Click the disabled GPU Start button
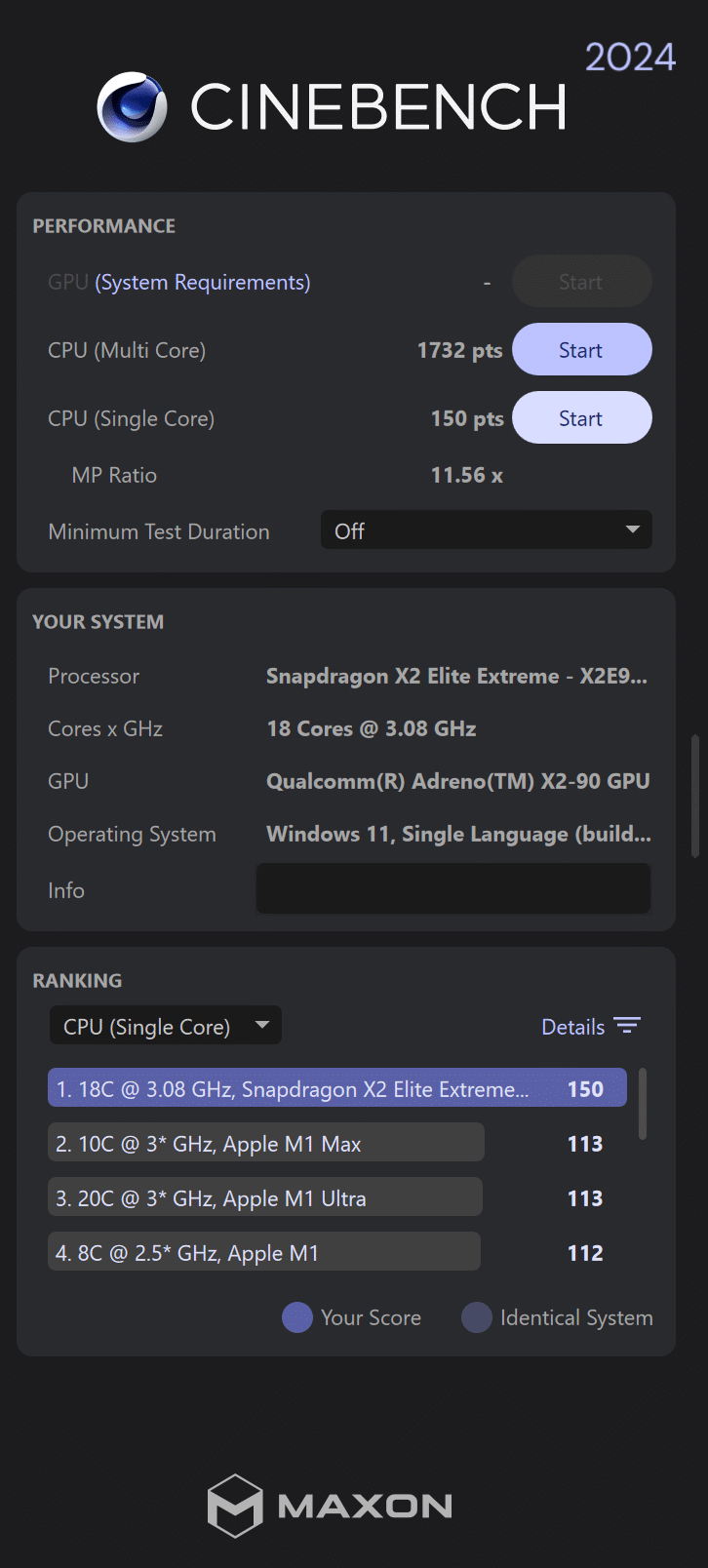708x1568 pixels. [581, 282]
